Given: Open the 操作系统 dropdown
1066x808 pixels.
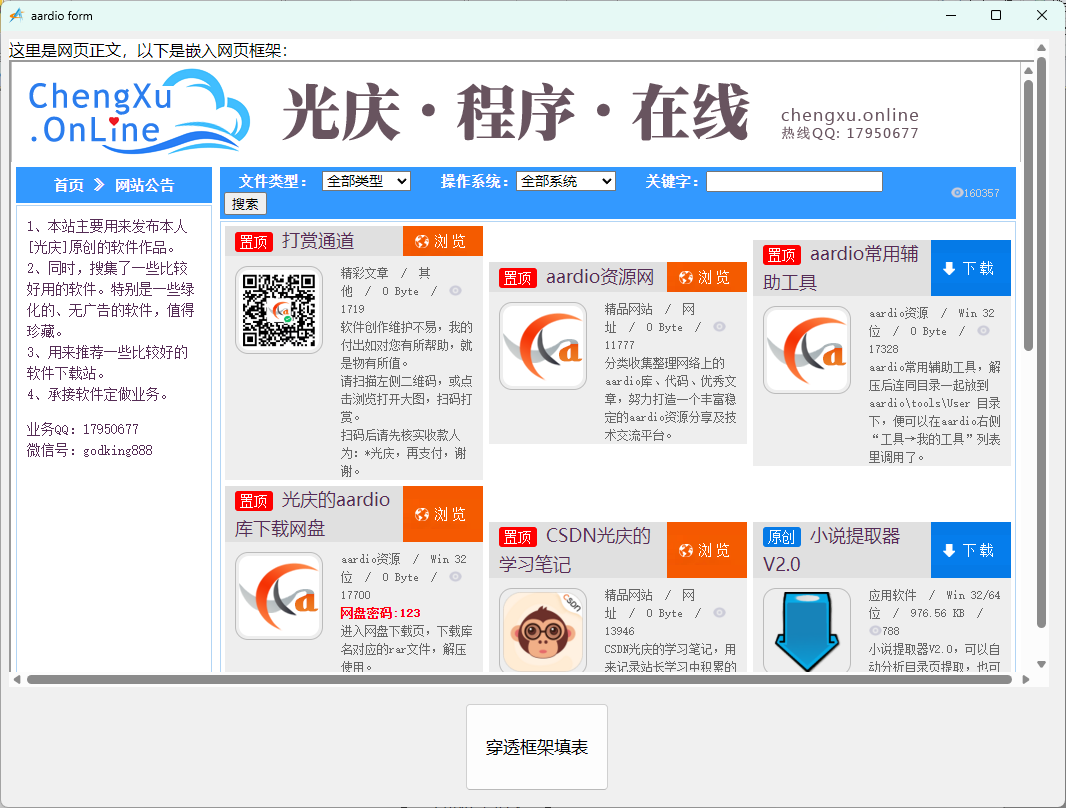Looking at the screenshot, I should click(565, 181).
